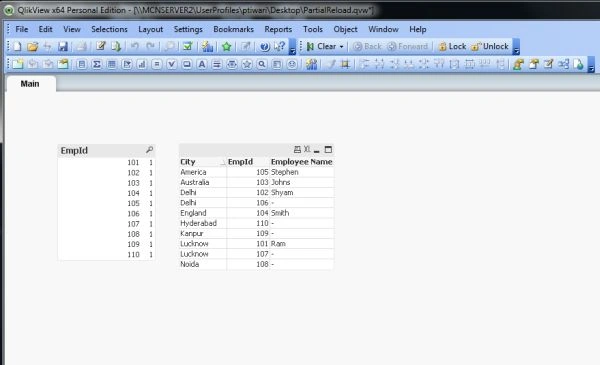
Task: Create a Button object icon
Action: point(187,64)
